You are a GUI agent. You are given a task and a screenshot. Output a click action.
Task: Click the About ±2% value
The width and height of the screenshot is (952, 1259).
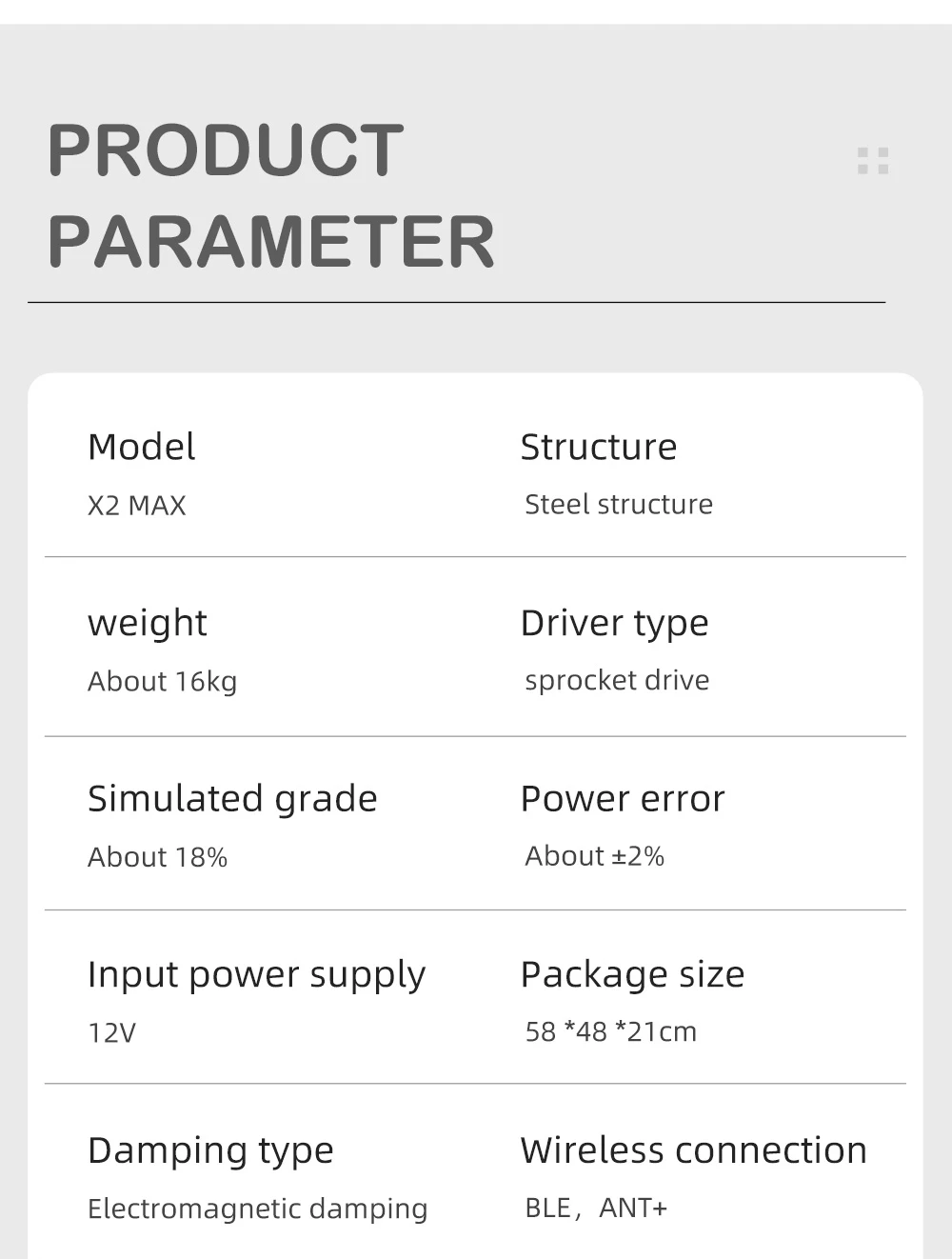pyautogui.click(x=595, y=856)
